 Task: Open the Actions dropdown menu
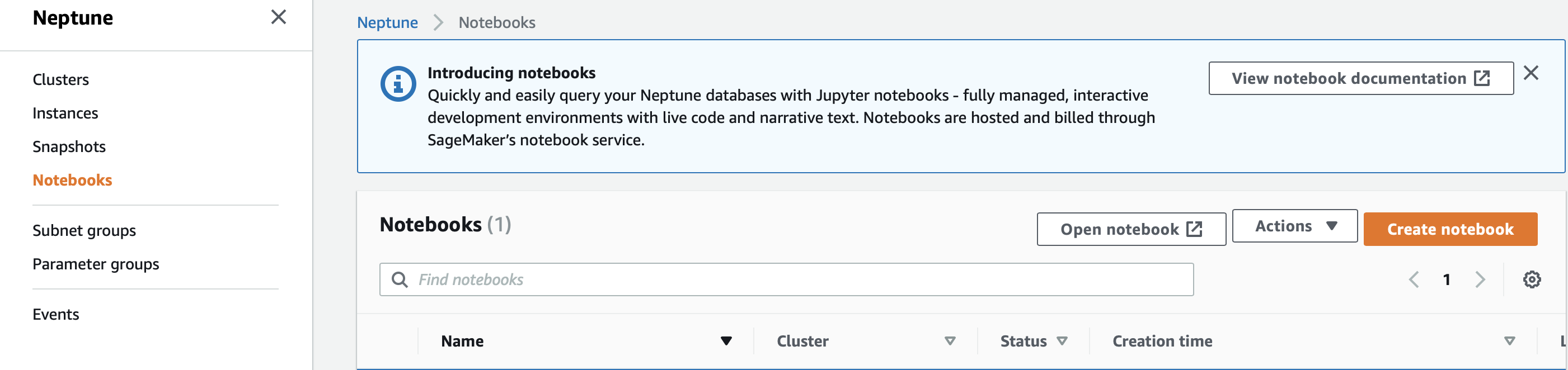click(x=1294, y=226)
